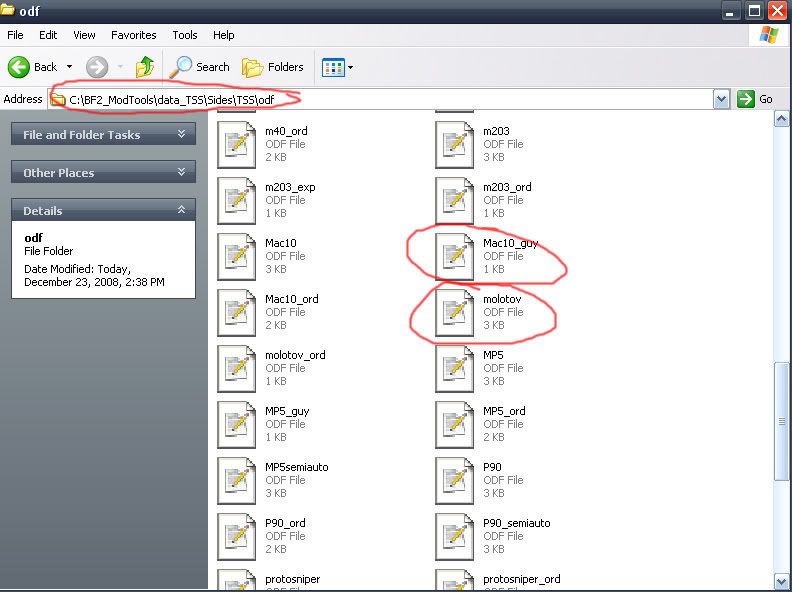Image resolution: width=792 pixels, height=592 pixels.
Task: Open the Views dropdown arrow
Action: (351, 67)
